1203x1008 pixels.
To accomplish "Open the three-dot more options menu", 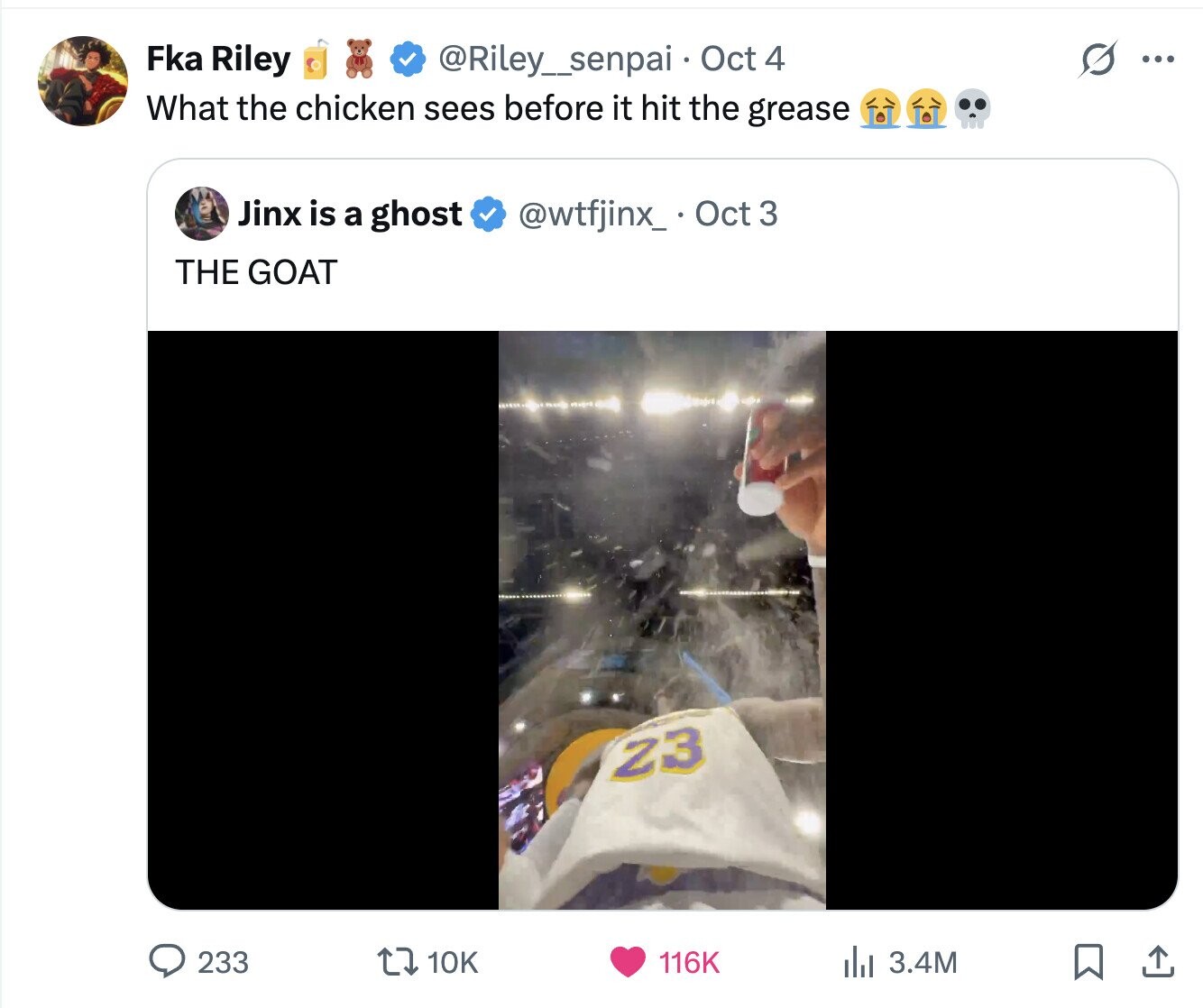I will coord(1158,60).
